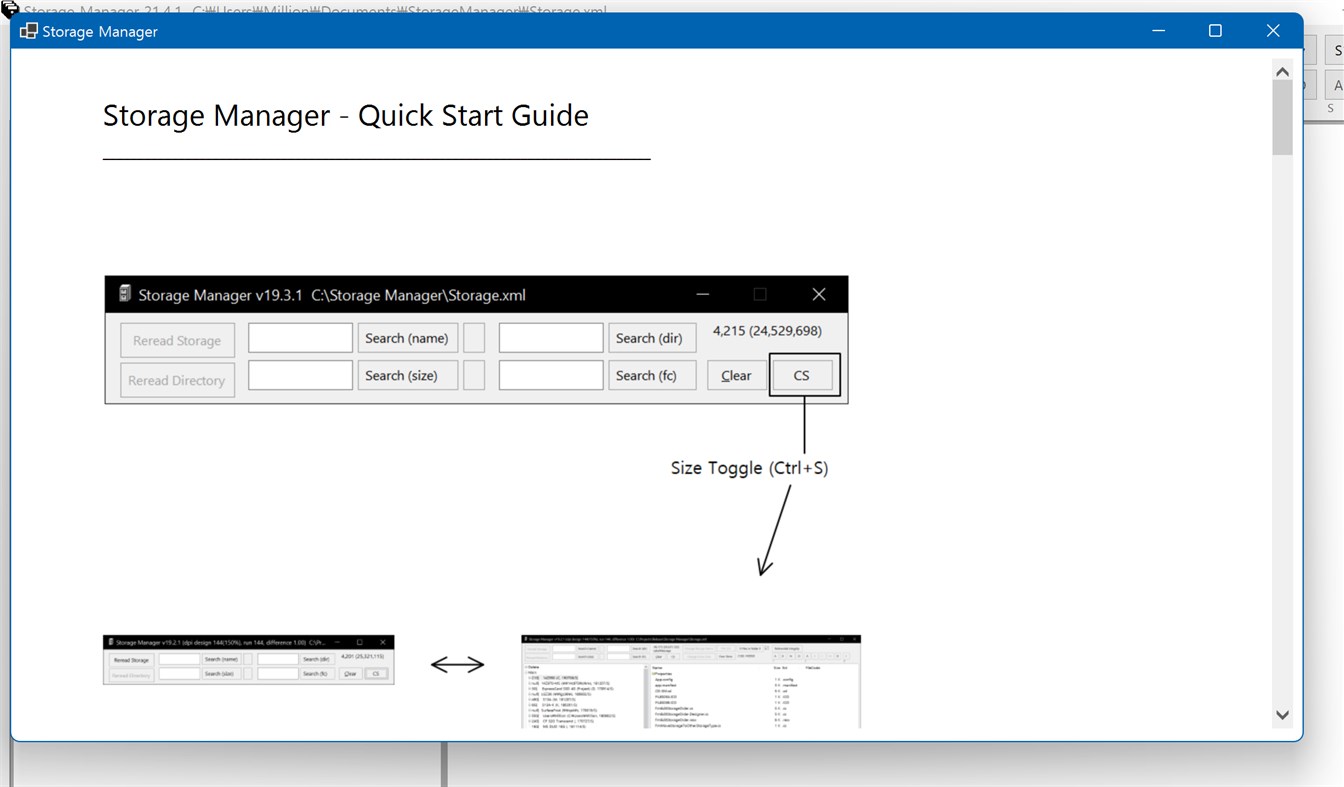Image resolution: width=1344 pixels, height=787 pixels.
Task: Click the 'Storage Manager - Quick Start Guide' heading
Action: click(x=346, y=116)
